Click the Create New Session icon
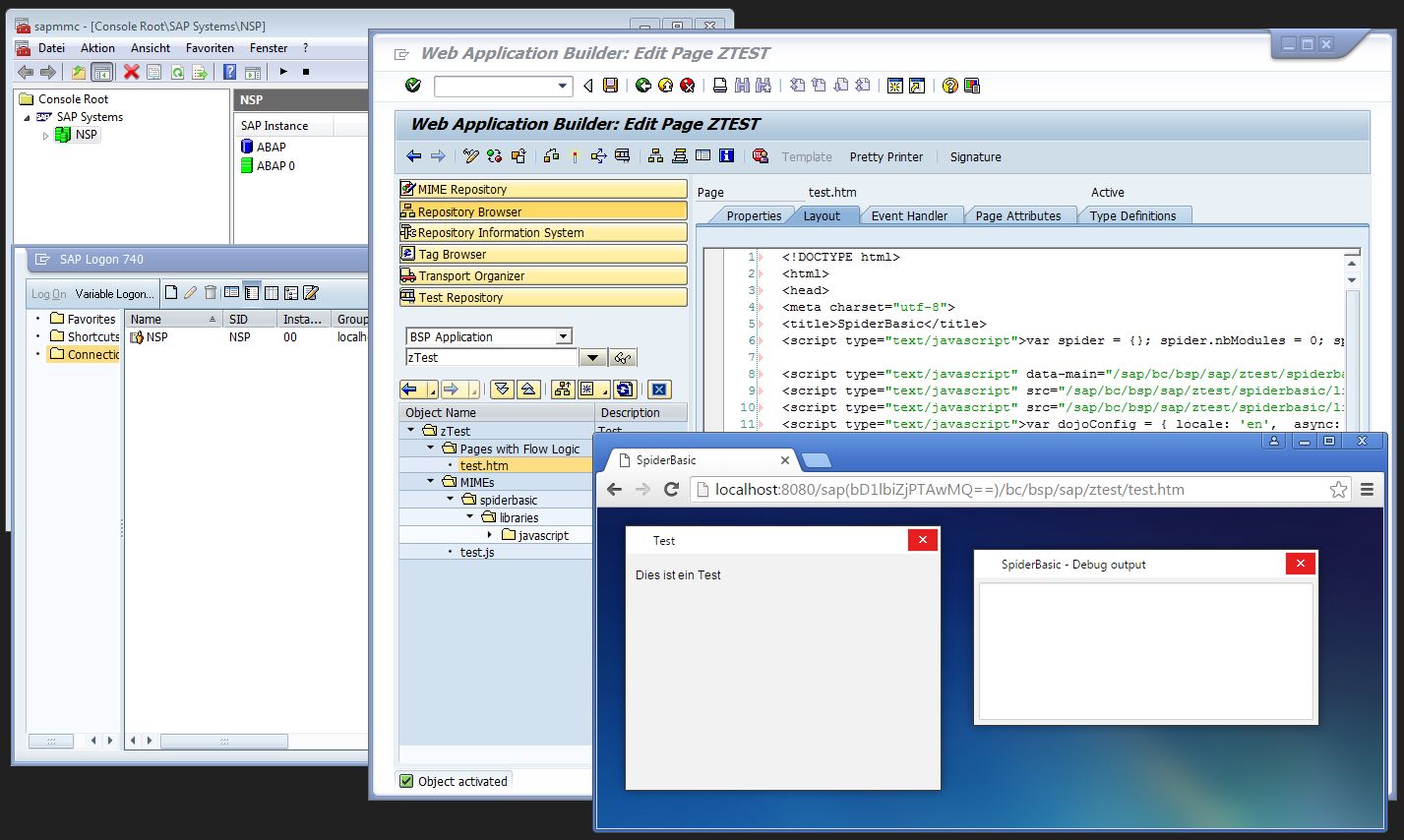This screenshot has height=840, width=1404. pyautogui.click(x=894, y=86)
